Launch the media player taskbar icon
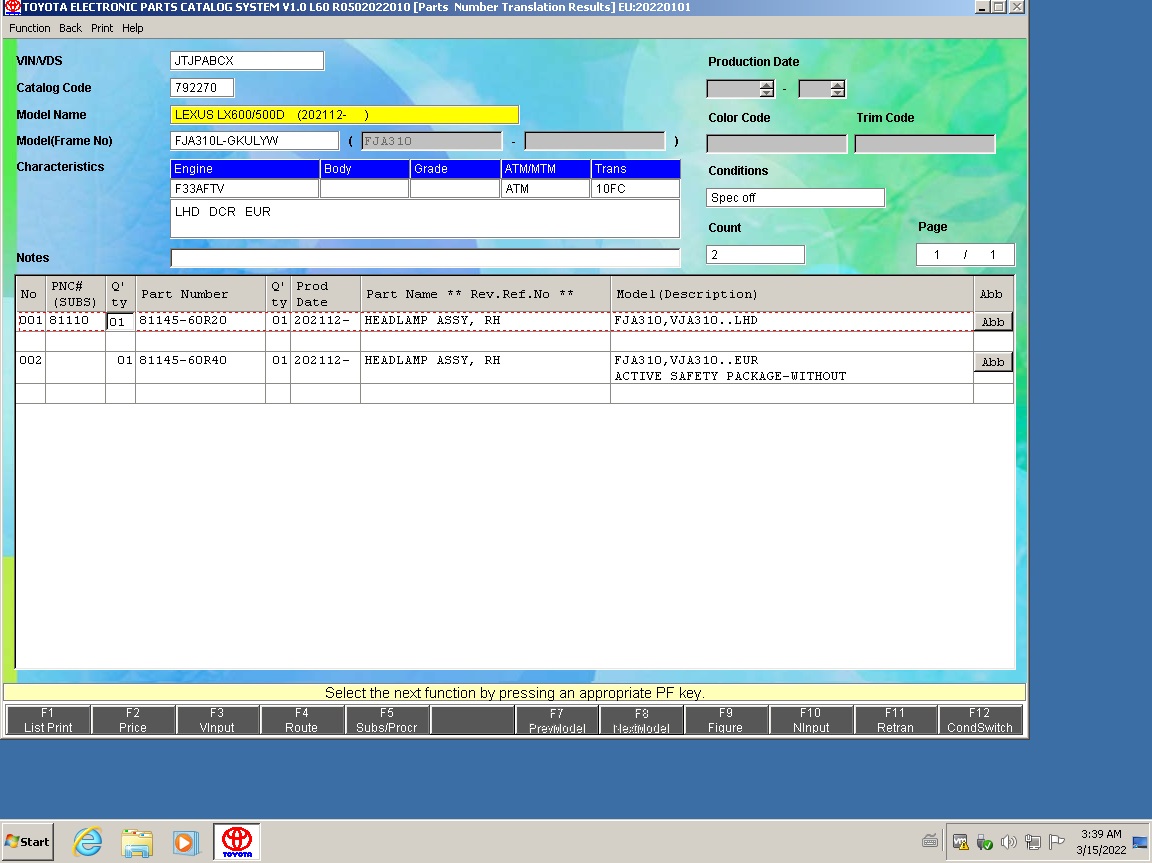 186,842
